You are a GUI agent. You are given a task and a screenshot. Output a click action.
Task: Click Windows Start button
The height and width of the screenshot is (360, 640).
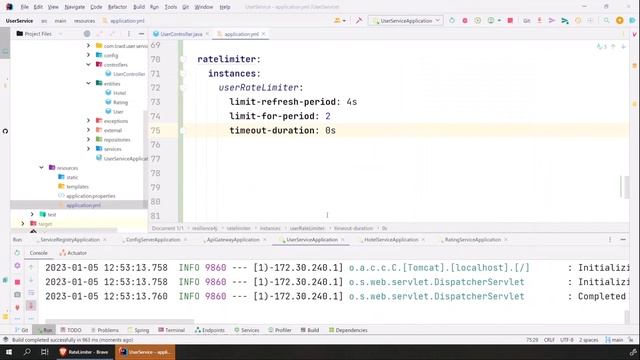[9, 352]
